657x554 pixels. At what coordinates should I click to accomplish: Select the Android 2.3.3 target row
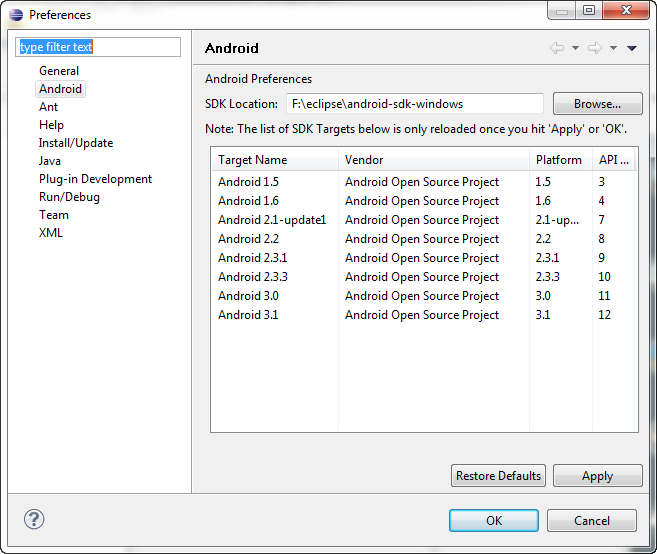coord(424,277)
